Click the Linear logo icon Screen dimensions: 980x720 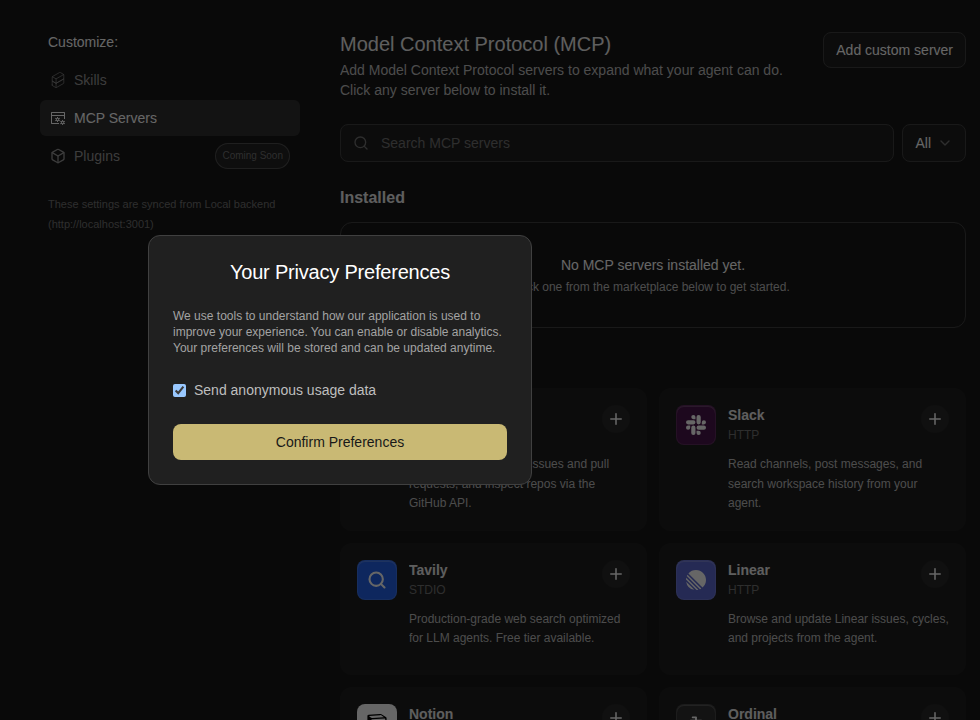point(696,580)
